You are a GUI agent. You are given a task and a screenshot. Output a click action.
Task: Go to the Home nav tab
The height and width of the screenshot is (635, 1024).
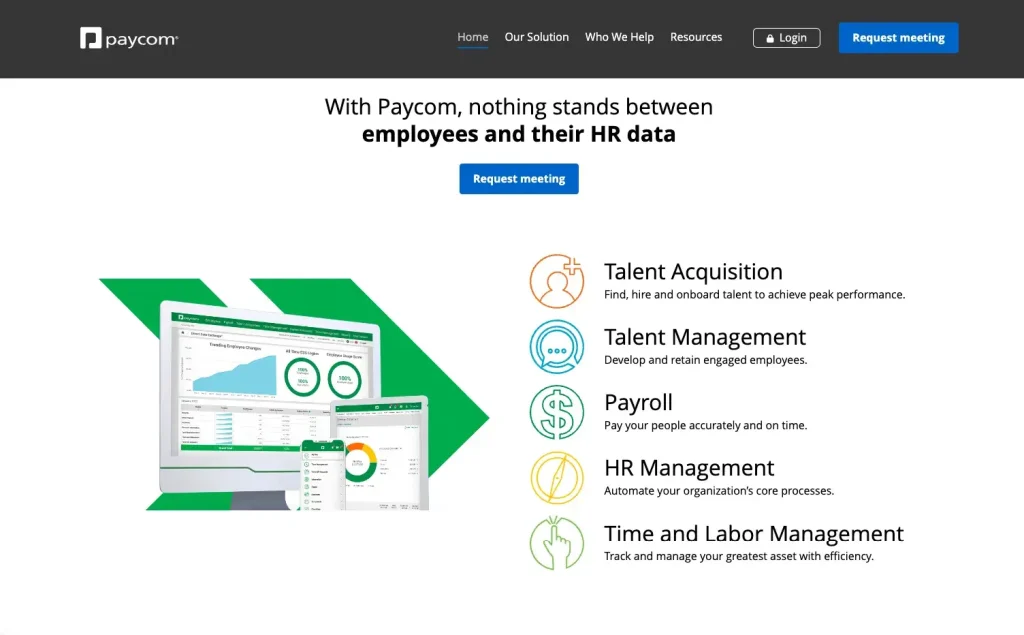click(x=473, y=37)
